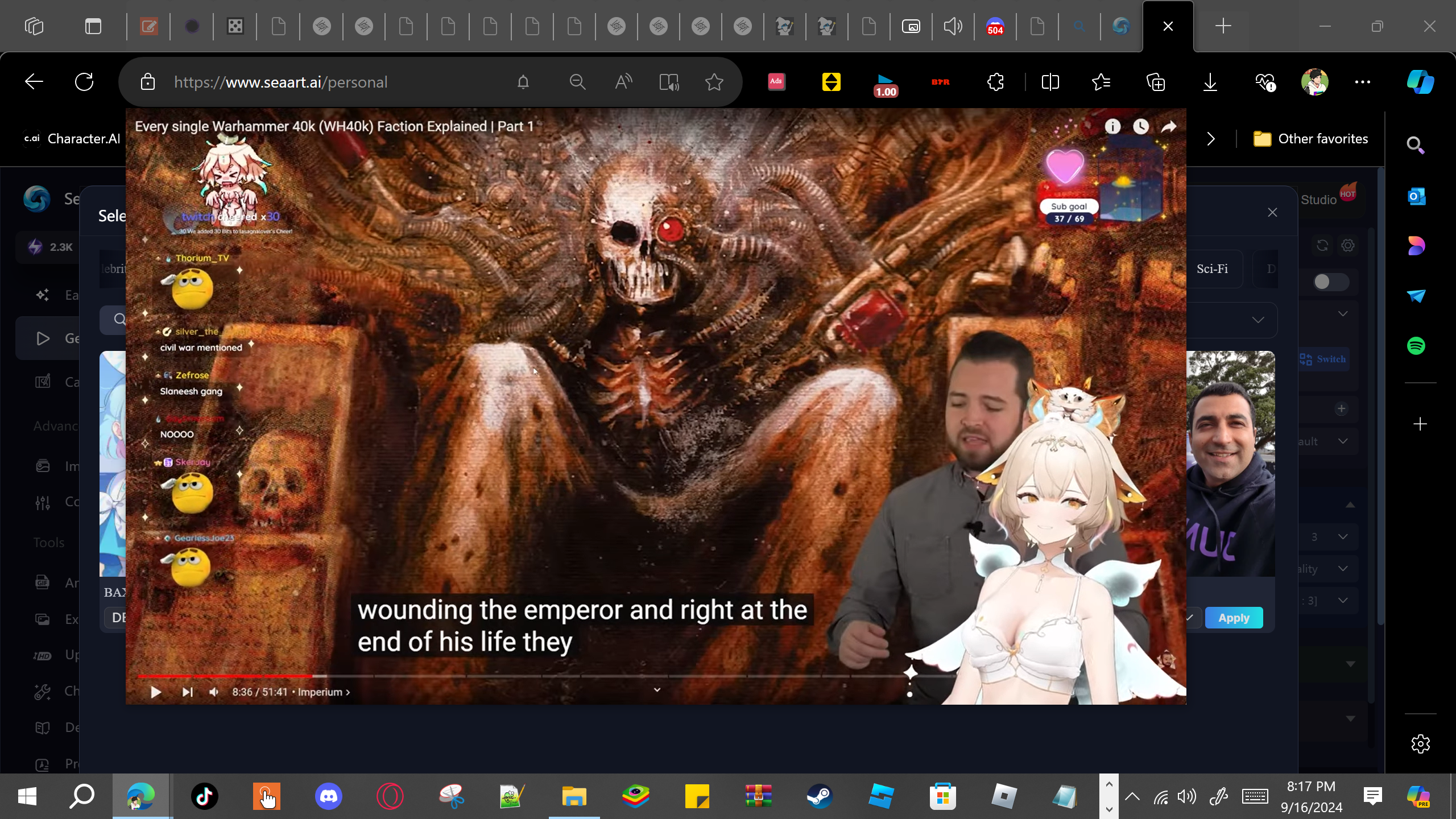Open the settings gear in right panel
Viewport: 1456px width, 819px height.
coord(1348,246)
